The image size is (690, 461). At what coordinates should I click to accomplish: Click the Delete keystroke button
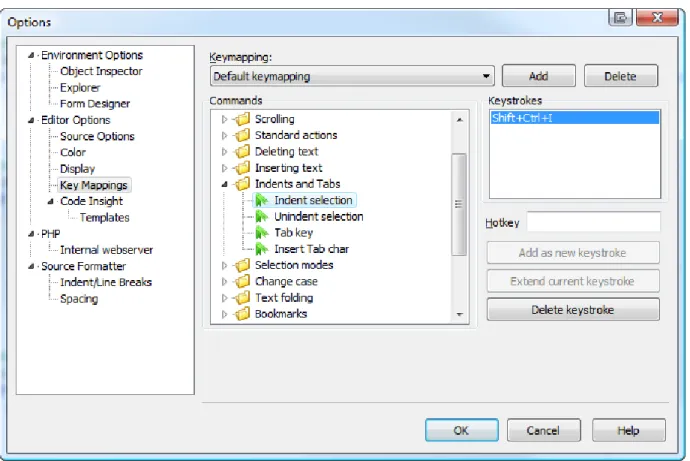pos(573,310)
